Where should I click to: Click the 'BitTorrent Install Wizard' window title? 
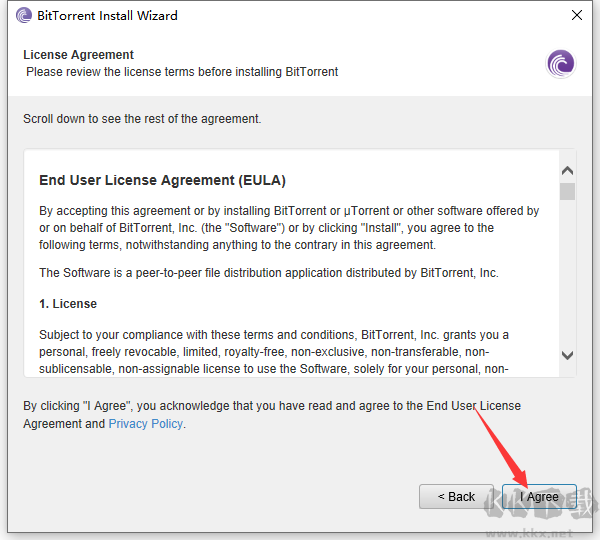coord(107,16)
